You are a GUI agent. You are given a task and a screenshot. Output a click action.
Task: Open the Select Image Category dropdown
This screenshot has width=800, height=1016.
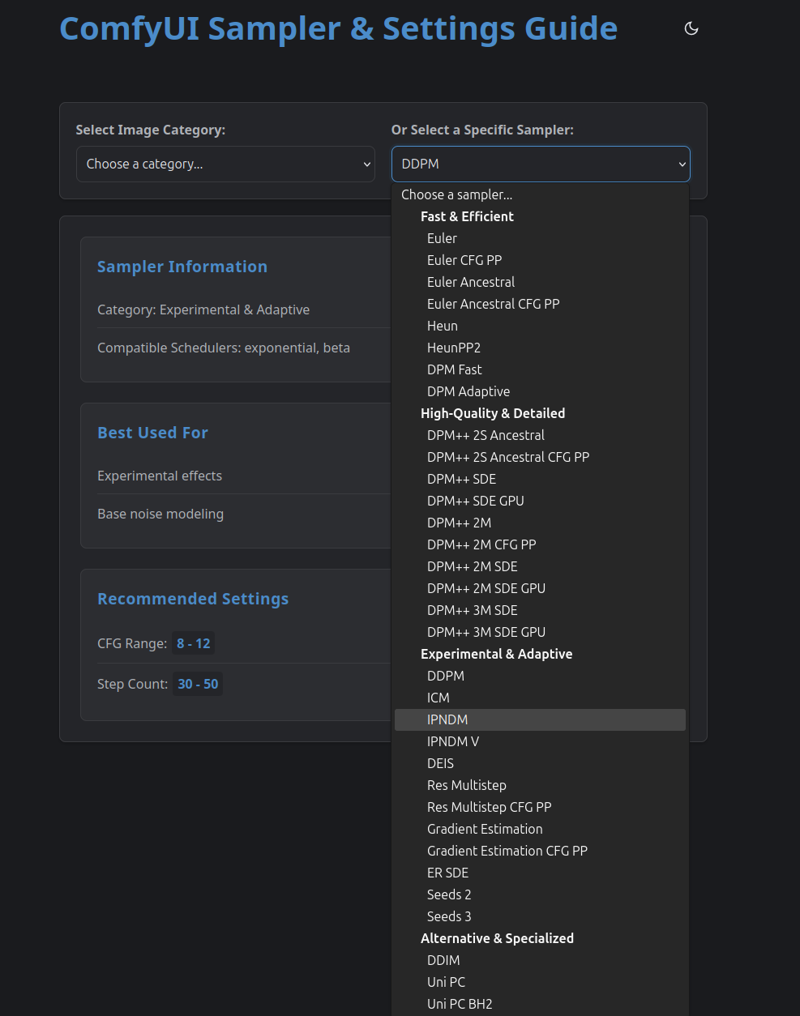coord(225,164)
